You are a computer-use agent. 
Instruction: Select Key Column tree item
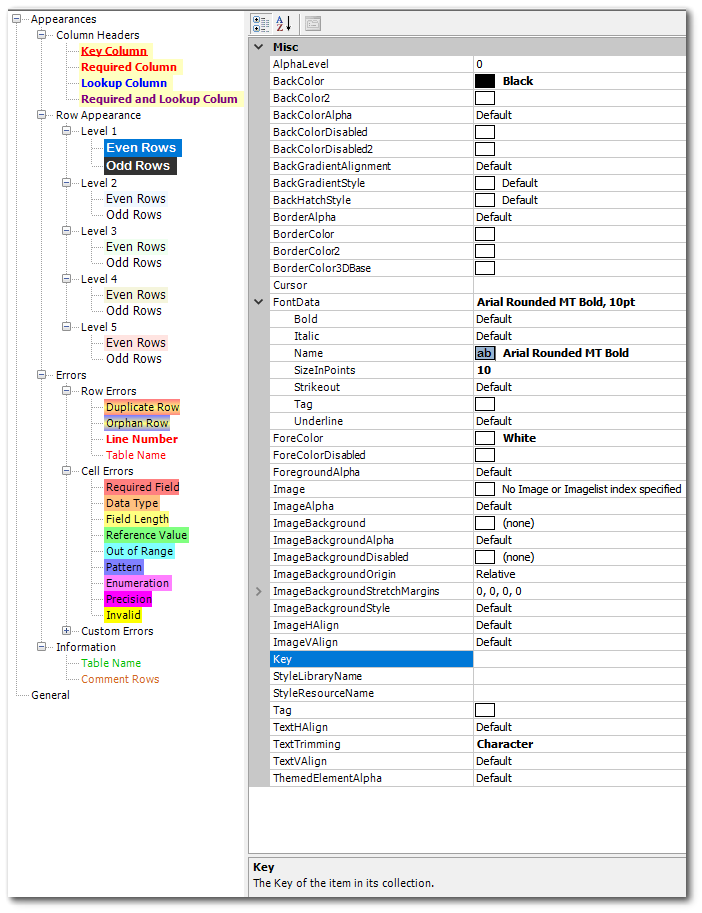[114, 51]
